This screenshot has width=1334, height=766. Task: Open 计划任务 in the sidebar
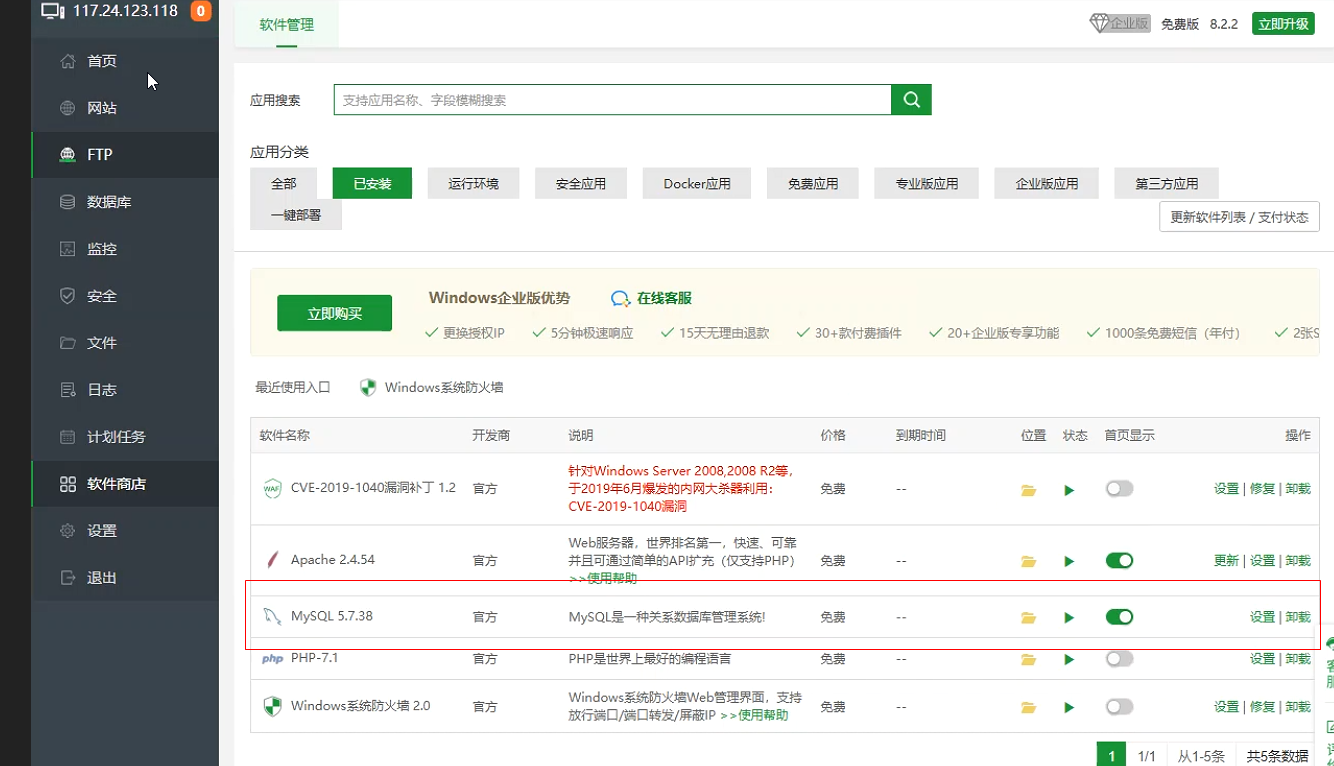(x=125, y=437)
